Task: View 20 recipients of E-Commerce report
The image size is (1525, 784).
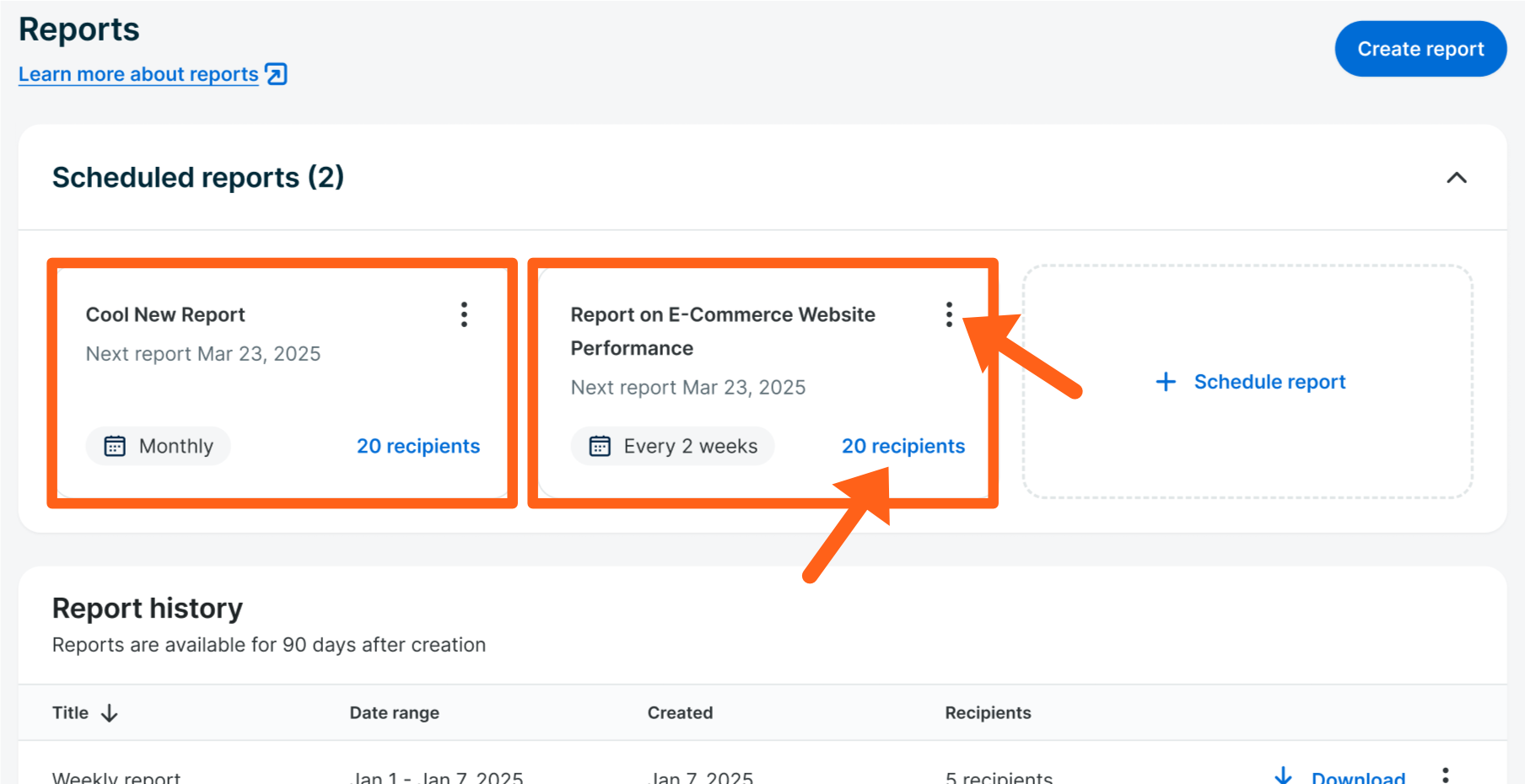Action: point(903,446)
